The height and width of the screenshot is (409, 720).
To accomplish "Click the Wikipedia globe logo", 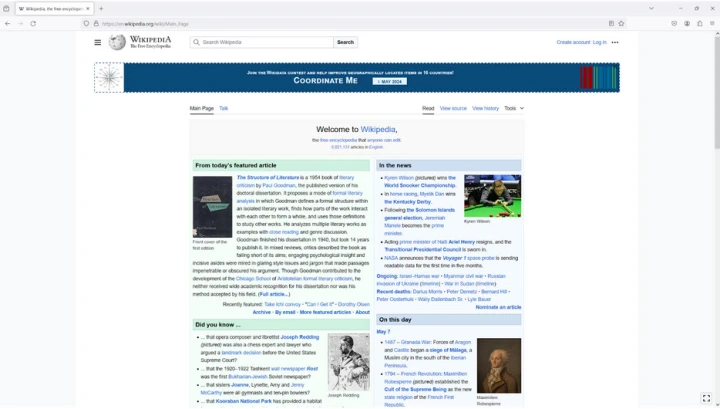I will (117, 42).
